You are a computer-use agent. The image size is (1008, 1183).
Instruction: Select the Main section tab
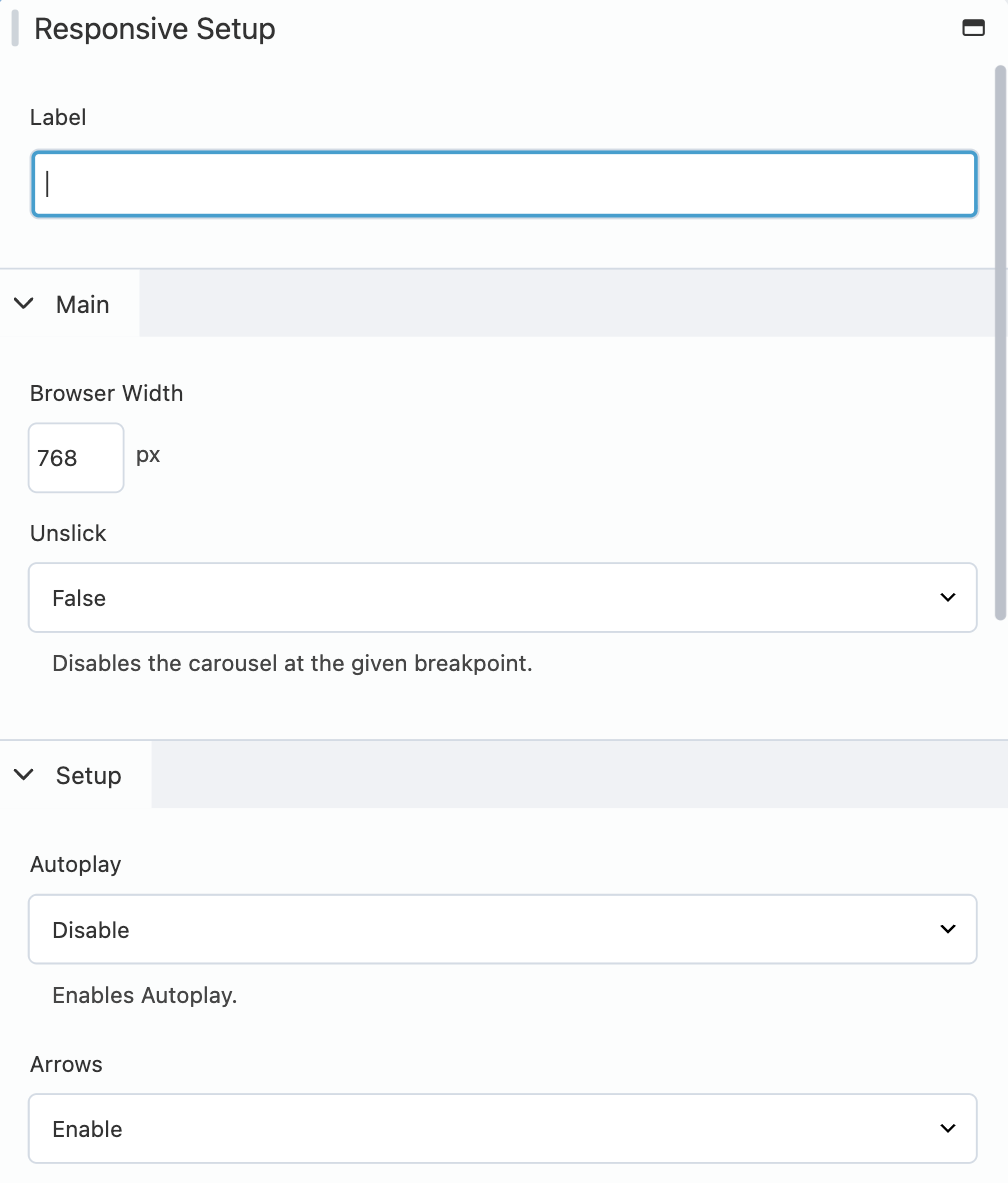click(x=69, y=303)
